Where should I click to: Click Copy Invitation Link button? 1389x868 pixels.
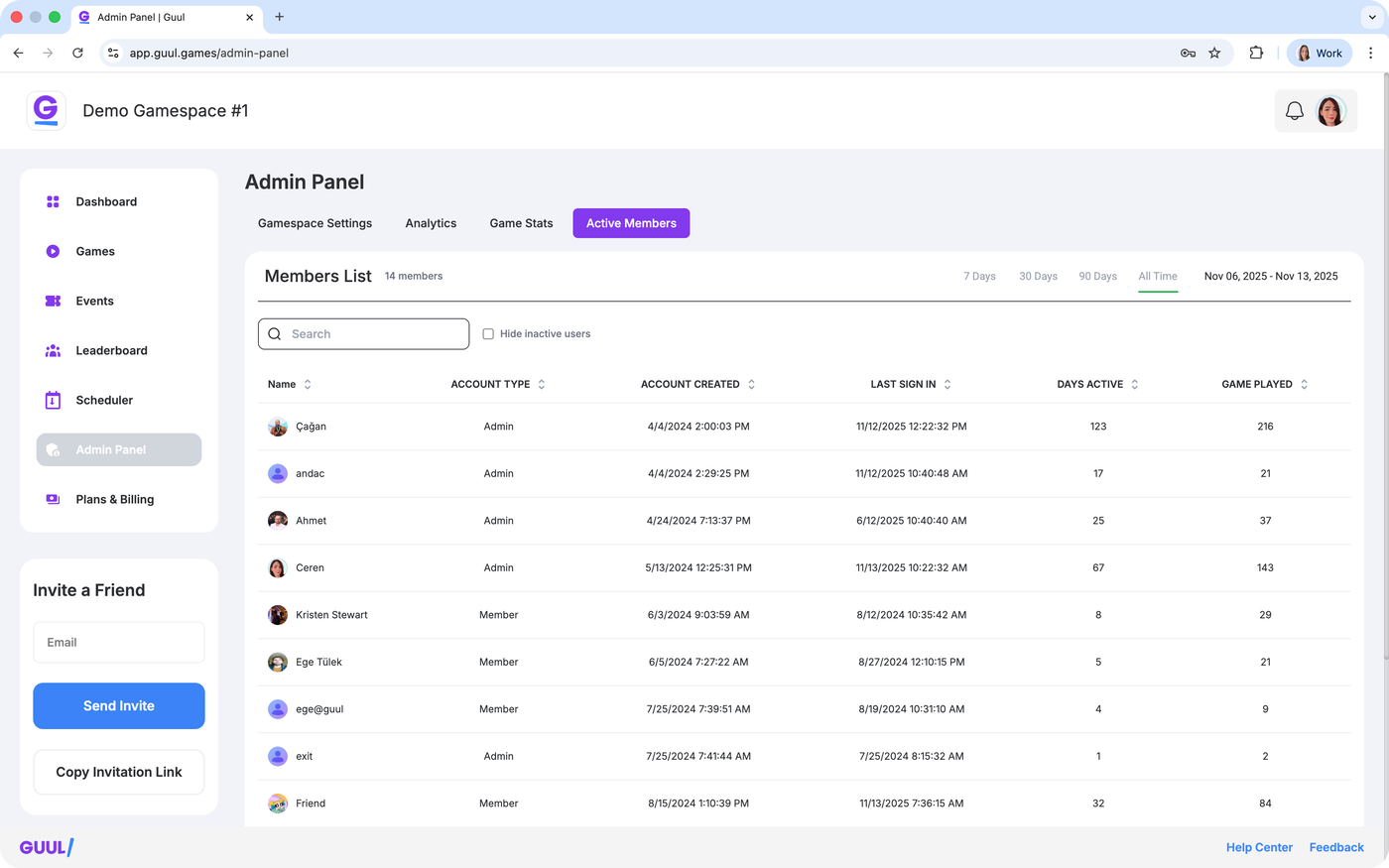[x=119, y=772]
